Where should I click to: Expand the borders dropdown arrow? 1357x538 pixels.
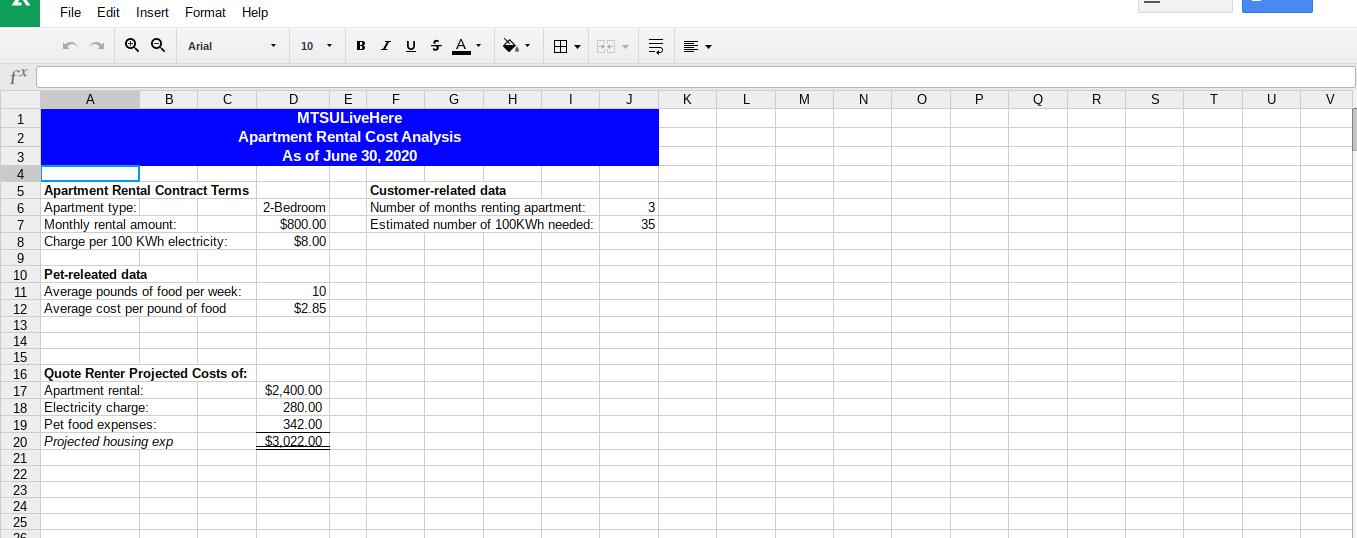pyautogui.click(x=578, y=46)
